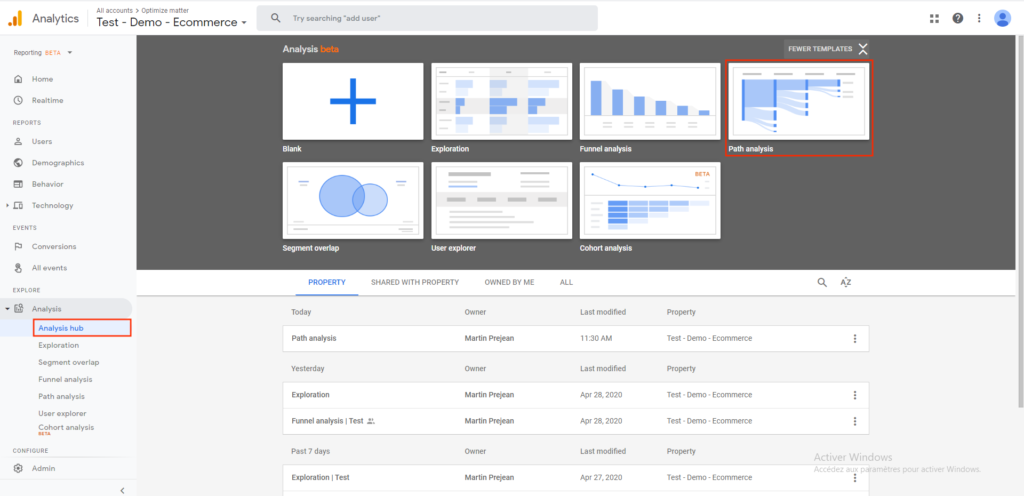Open the All events link

tap(50, 268)
